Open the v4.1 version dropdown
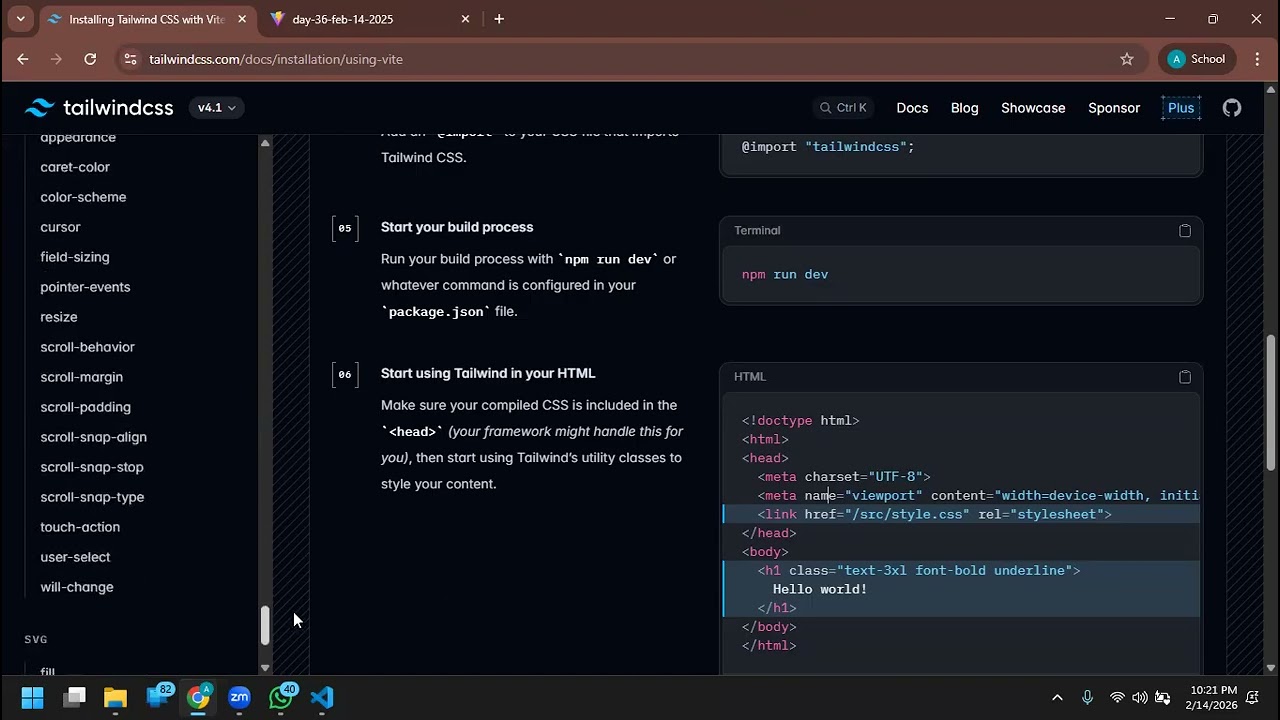 click(x=216, y=108)
